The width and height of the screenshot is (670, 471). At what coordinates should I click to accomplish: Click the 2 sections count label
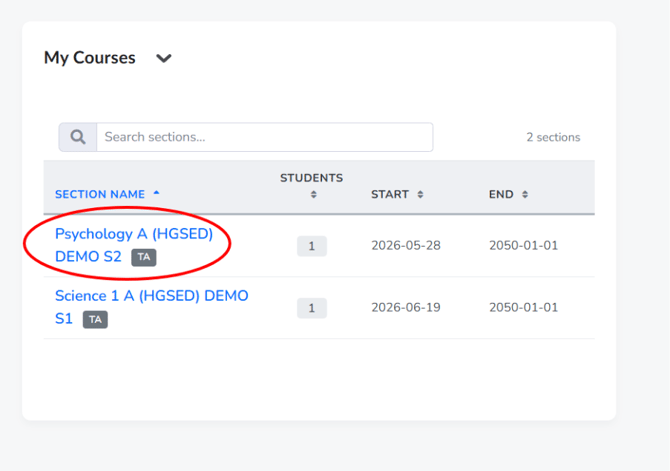[x=553, y=137]
